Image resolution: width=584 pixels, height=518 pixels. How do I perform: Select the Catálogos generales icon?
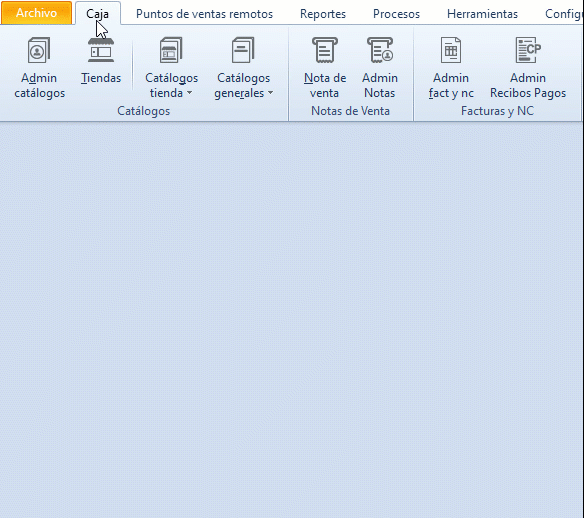pyautogui.click(x=243, y=50)
